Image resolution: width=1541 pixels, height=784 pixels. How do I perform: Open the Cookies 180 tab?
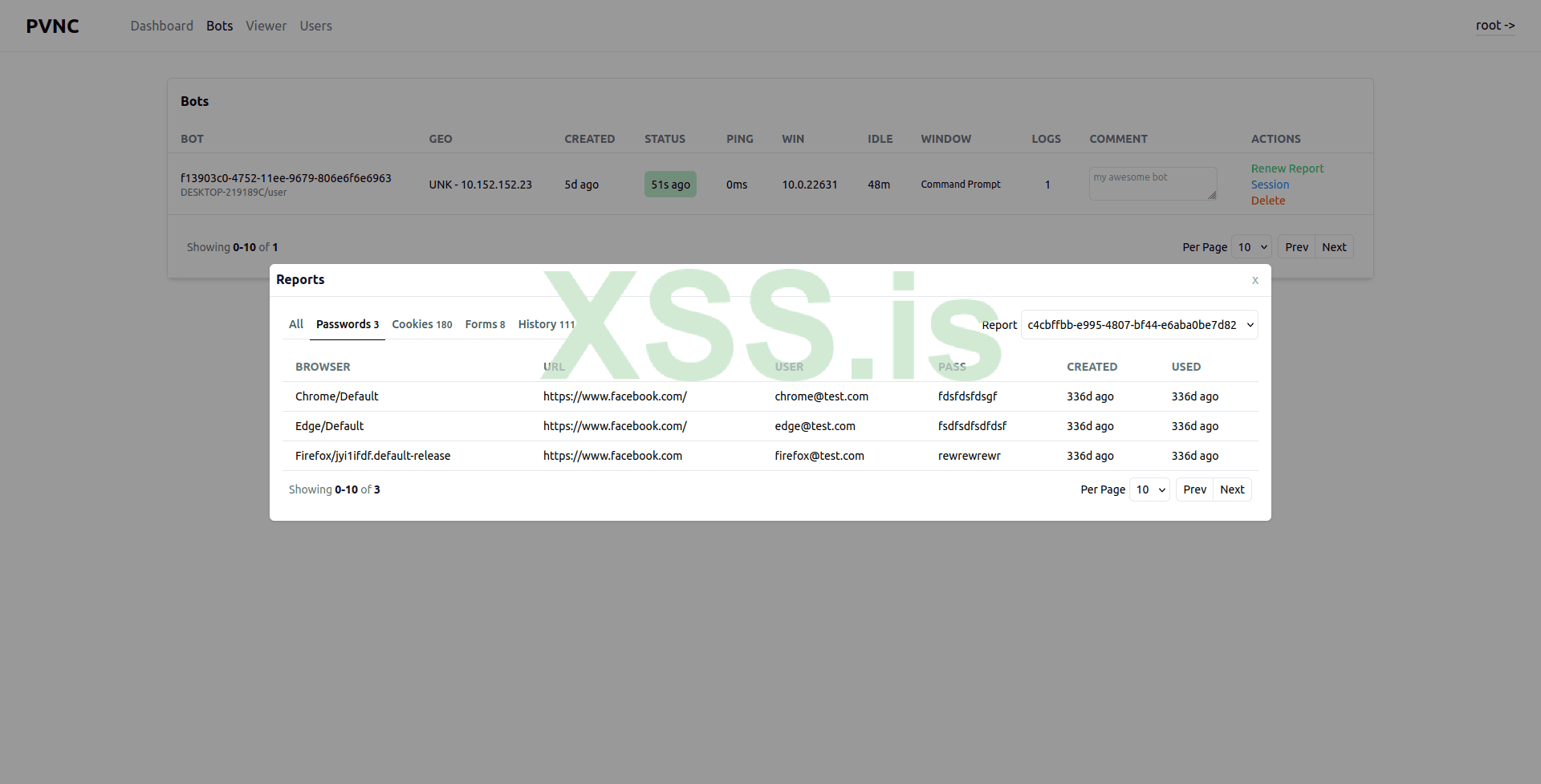422,324
